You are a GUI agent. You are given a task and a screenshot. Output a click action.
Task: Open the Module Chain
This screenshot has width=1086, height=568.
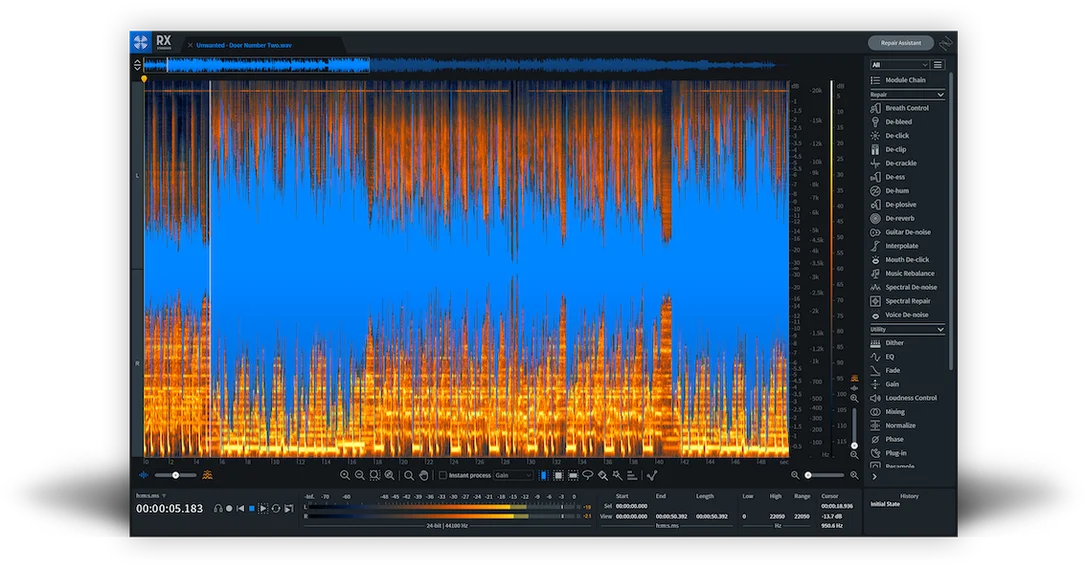pyautogui.click(x=900, y=80)
